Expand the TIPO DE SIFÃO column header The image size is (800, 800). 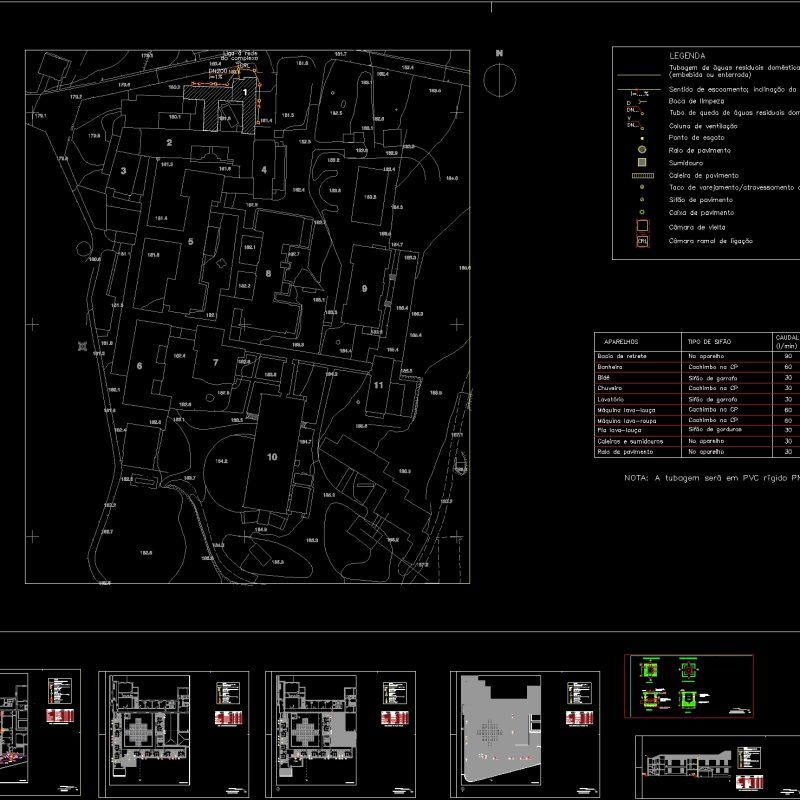pos(709,341)
